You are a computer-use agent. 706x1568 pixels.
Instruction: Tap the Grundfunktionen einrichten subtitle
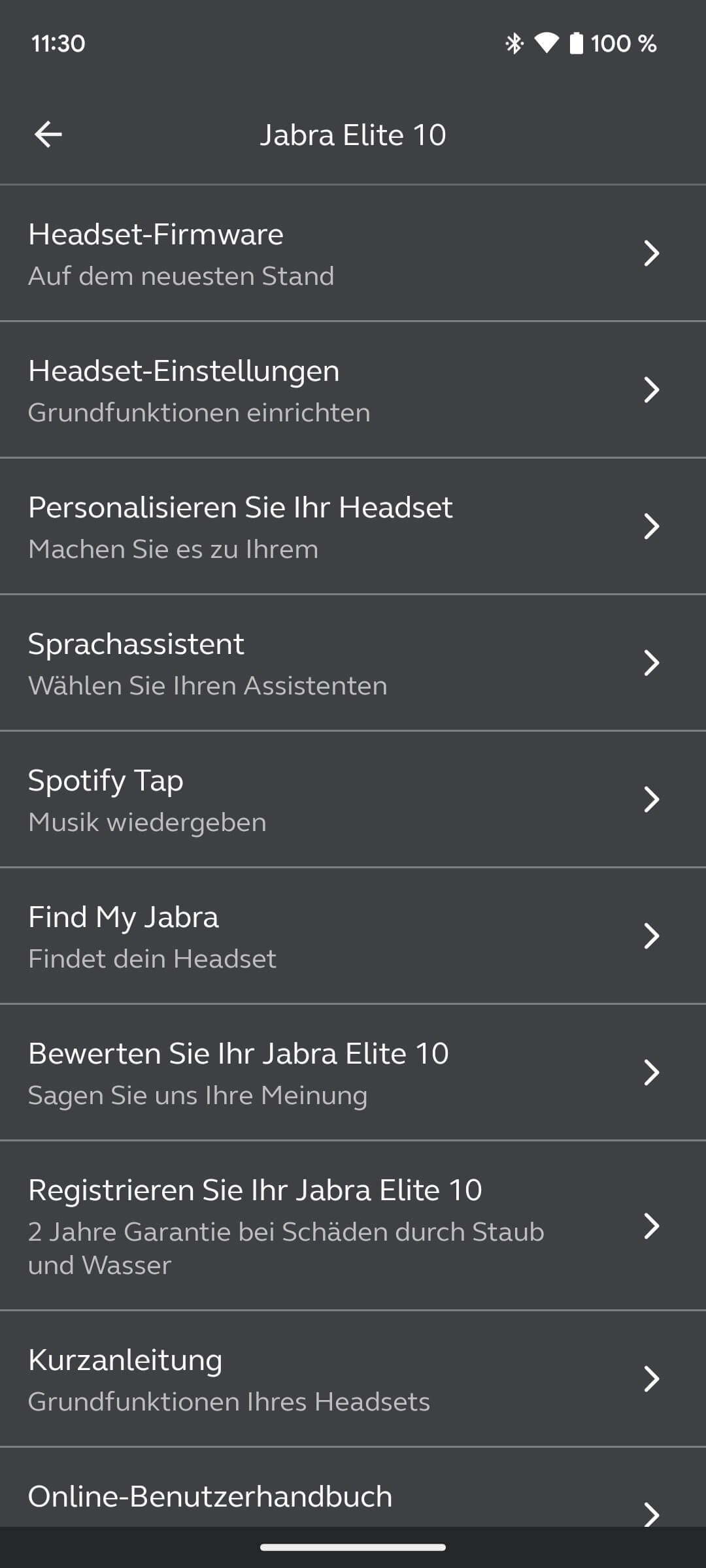[199, 413]
